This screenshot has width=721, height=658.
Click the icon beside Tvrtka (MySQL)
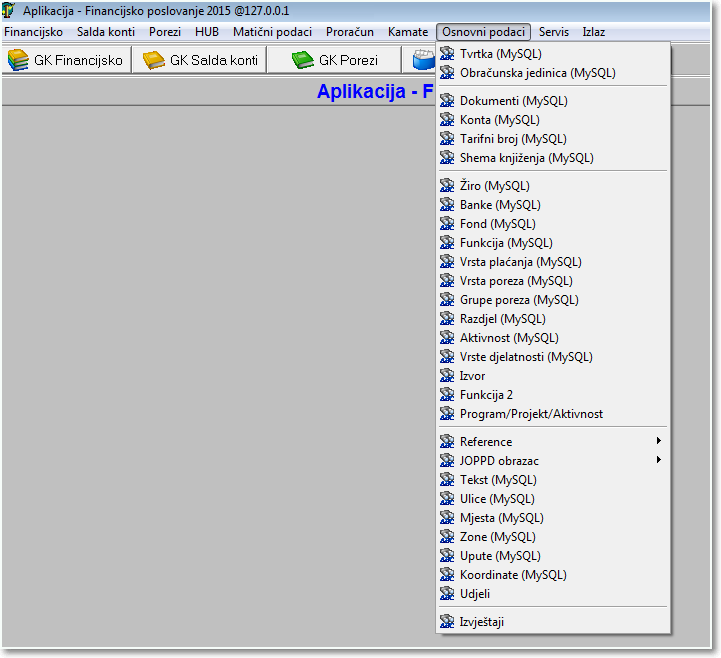click(447, 54)
